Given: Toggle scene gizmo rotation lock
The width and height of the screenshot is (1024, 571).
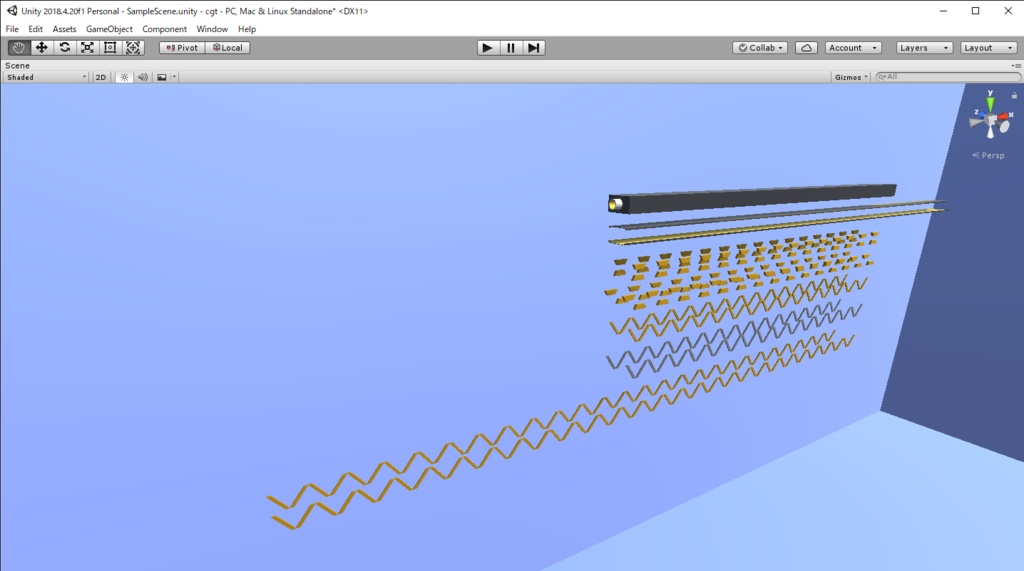Looking at the screenshot, I should [x=1014, y=95].
